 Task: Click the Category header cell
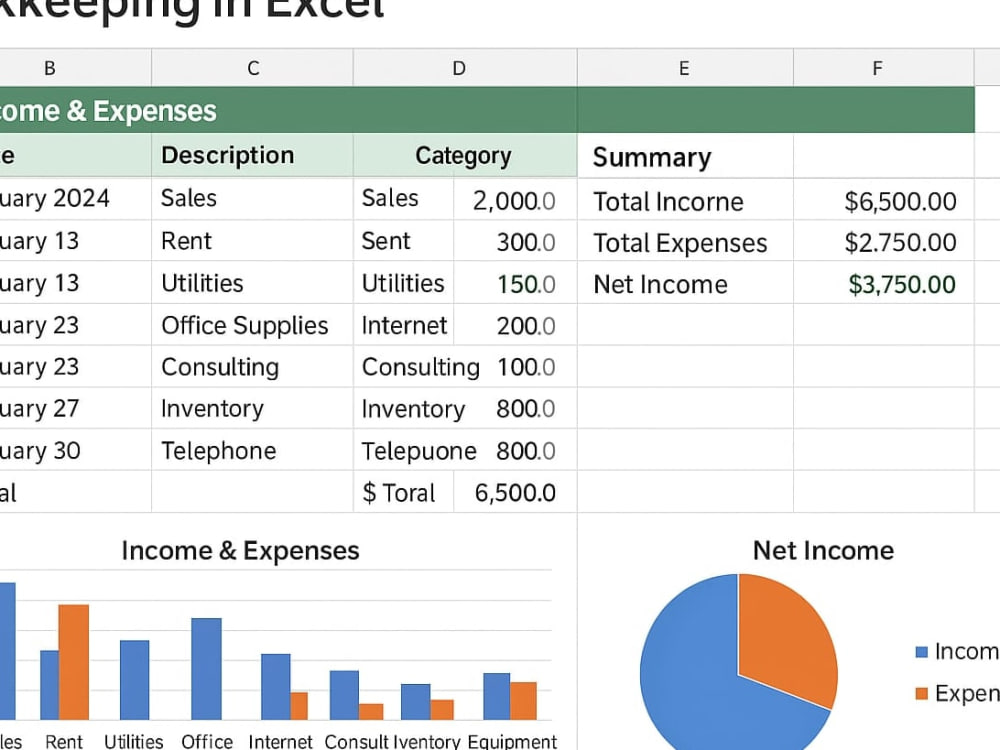coord(465,155)
